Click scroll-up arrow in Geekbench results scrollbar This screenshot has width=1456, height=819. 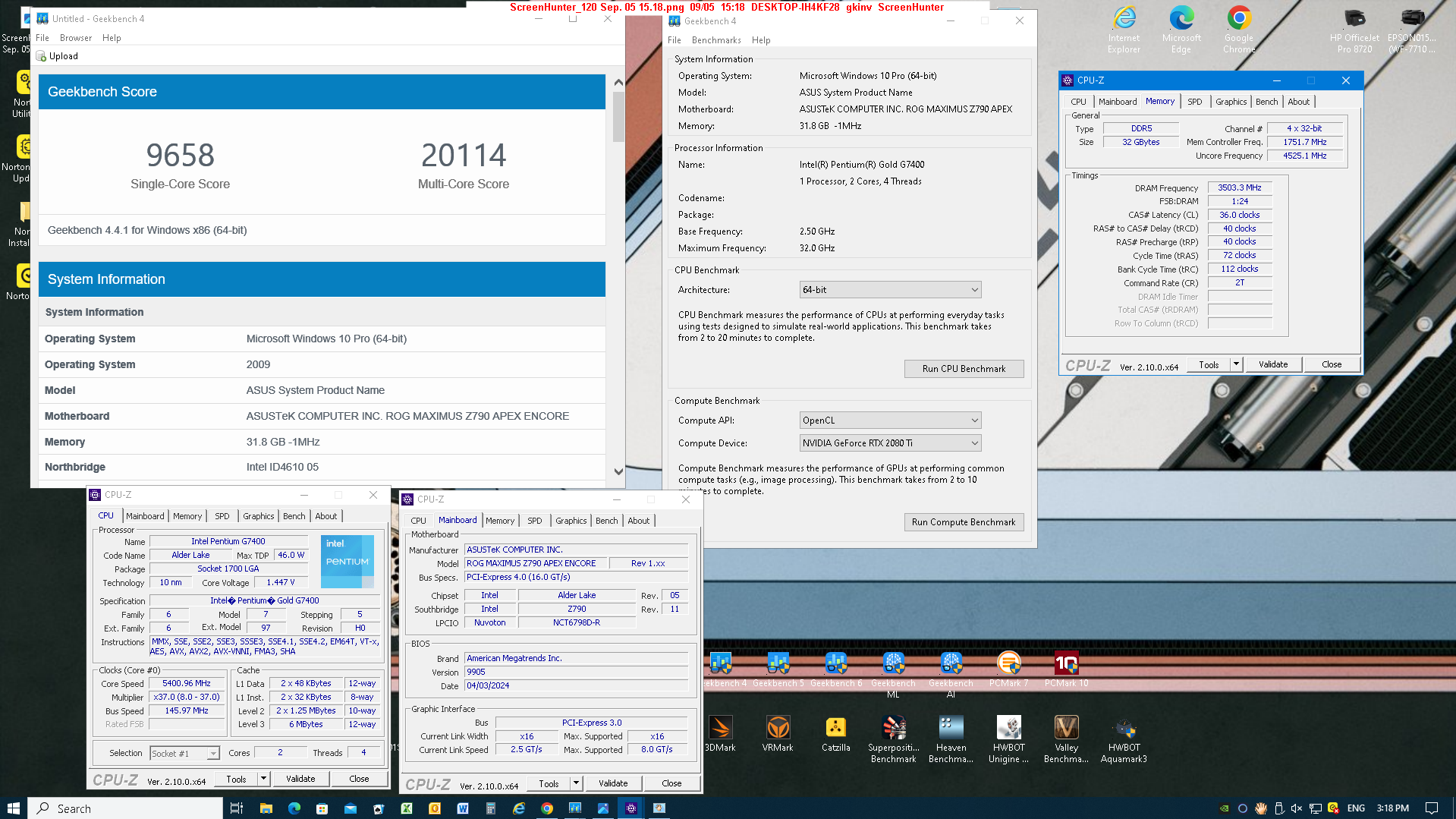(618, 82)
